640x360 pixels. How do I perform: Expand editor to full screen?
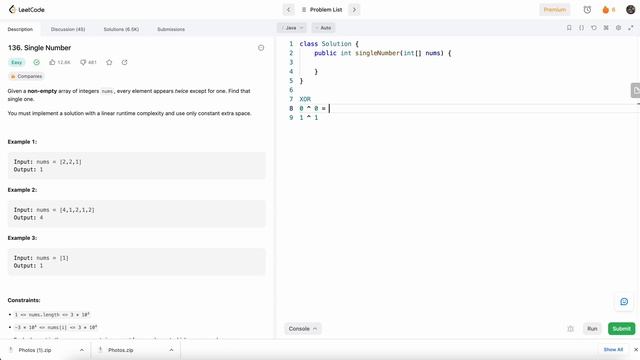point(631,28)
